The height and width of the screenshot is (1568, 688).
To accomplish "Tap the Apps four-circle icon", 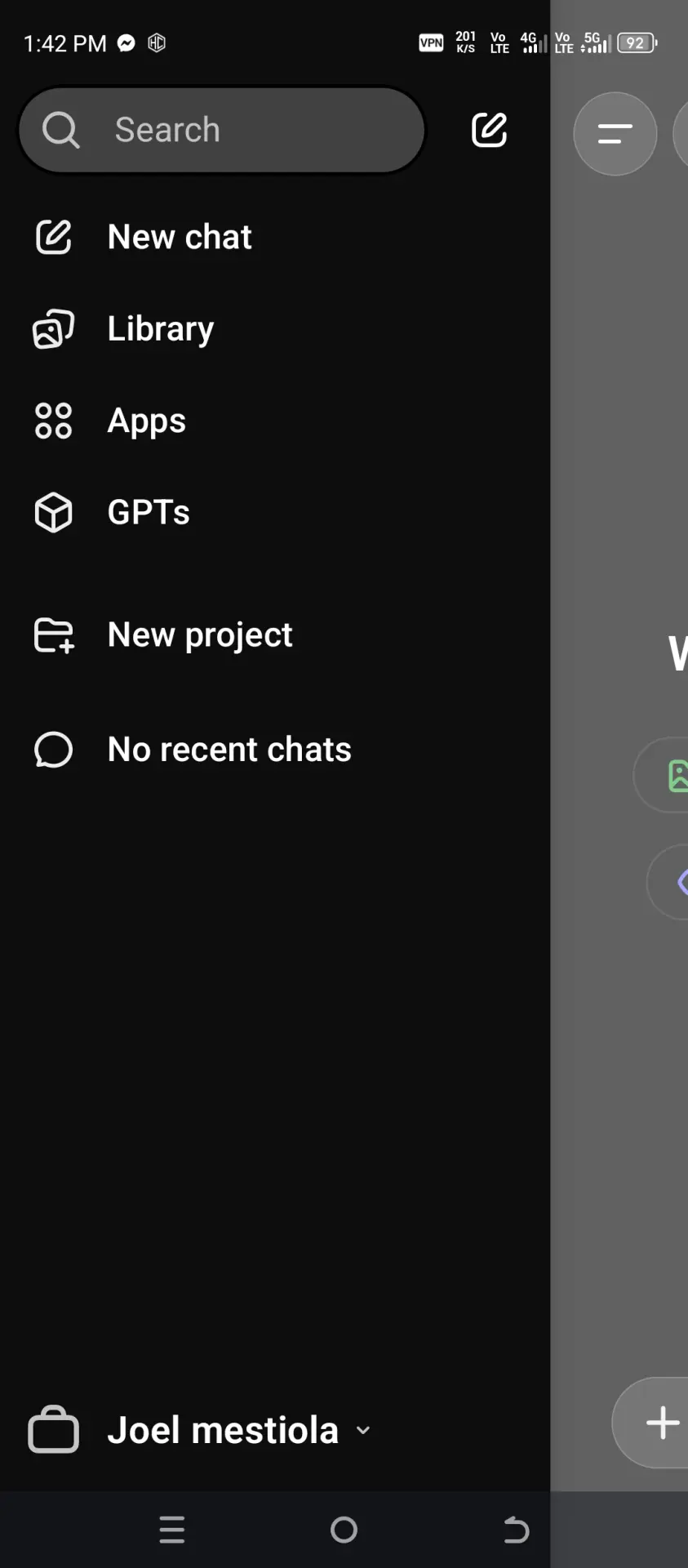I will click(54, 421).
